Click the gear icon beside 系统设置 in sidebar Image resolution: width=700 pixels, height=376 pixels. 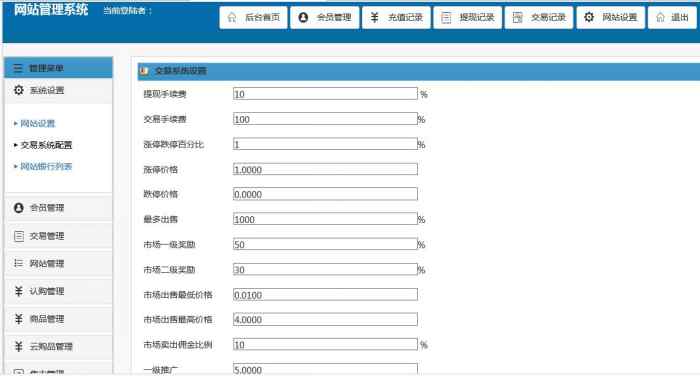[18, 90]
